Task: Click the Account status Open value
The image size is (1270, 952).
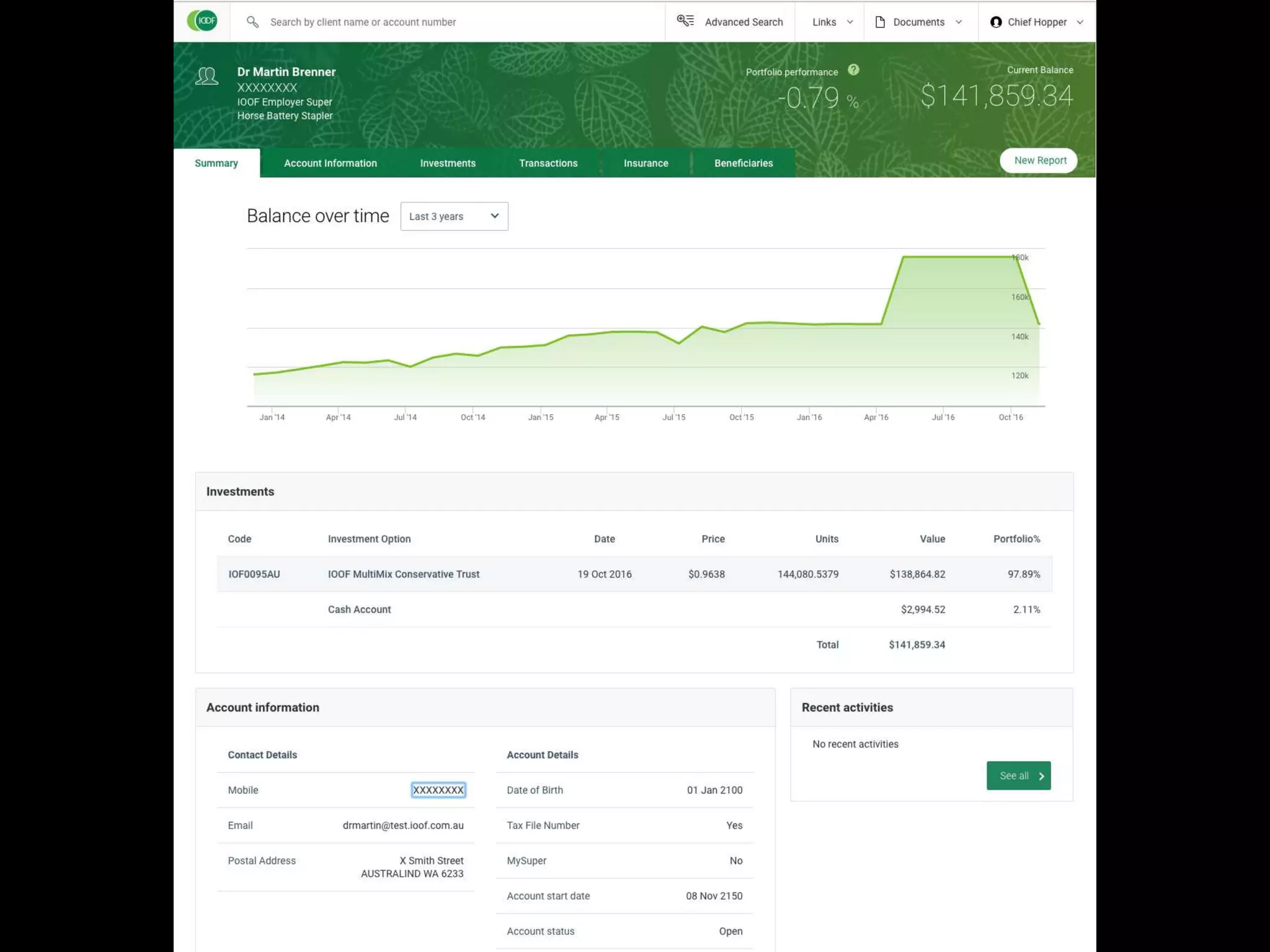Action: 730,932
